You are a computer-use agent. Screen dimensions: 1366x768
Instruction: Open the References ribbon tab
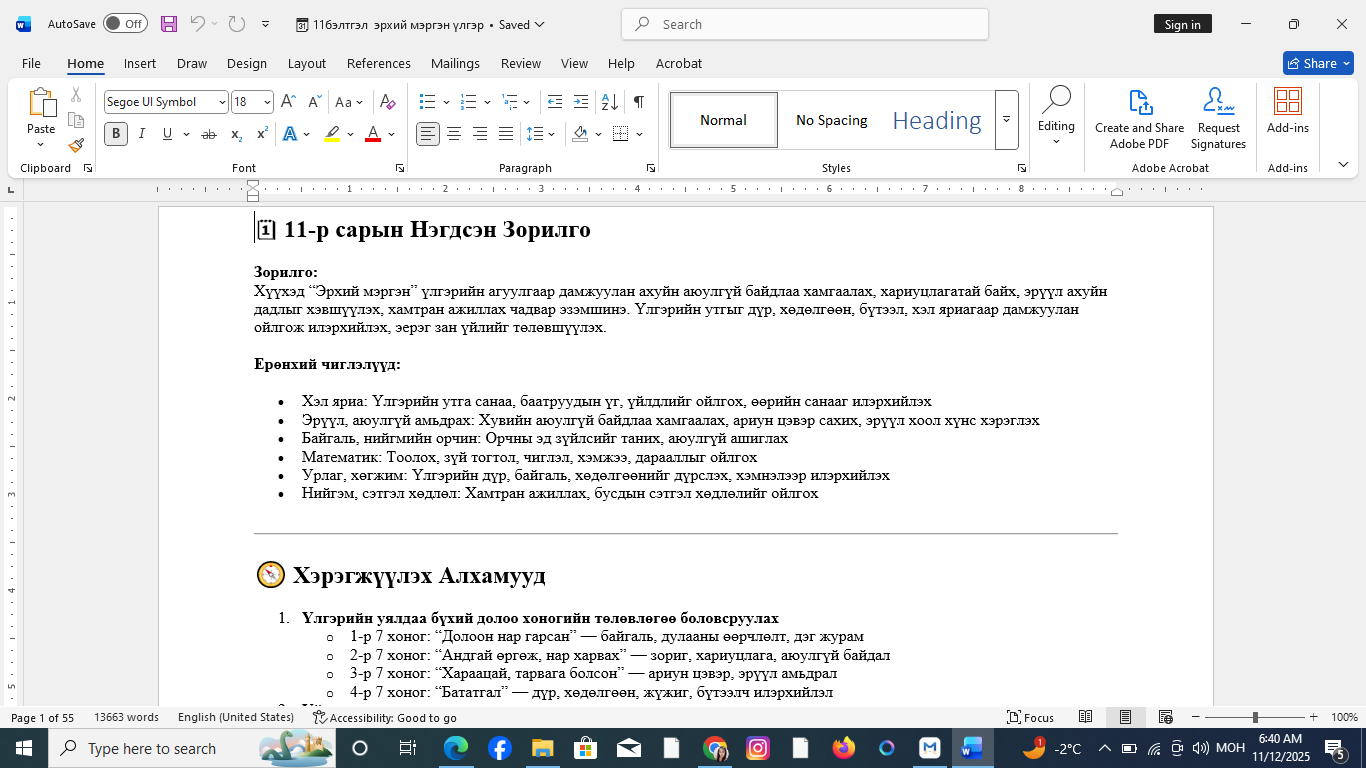378,63
